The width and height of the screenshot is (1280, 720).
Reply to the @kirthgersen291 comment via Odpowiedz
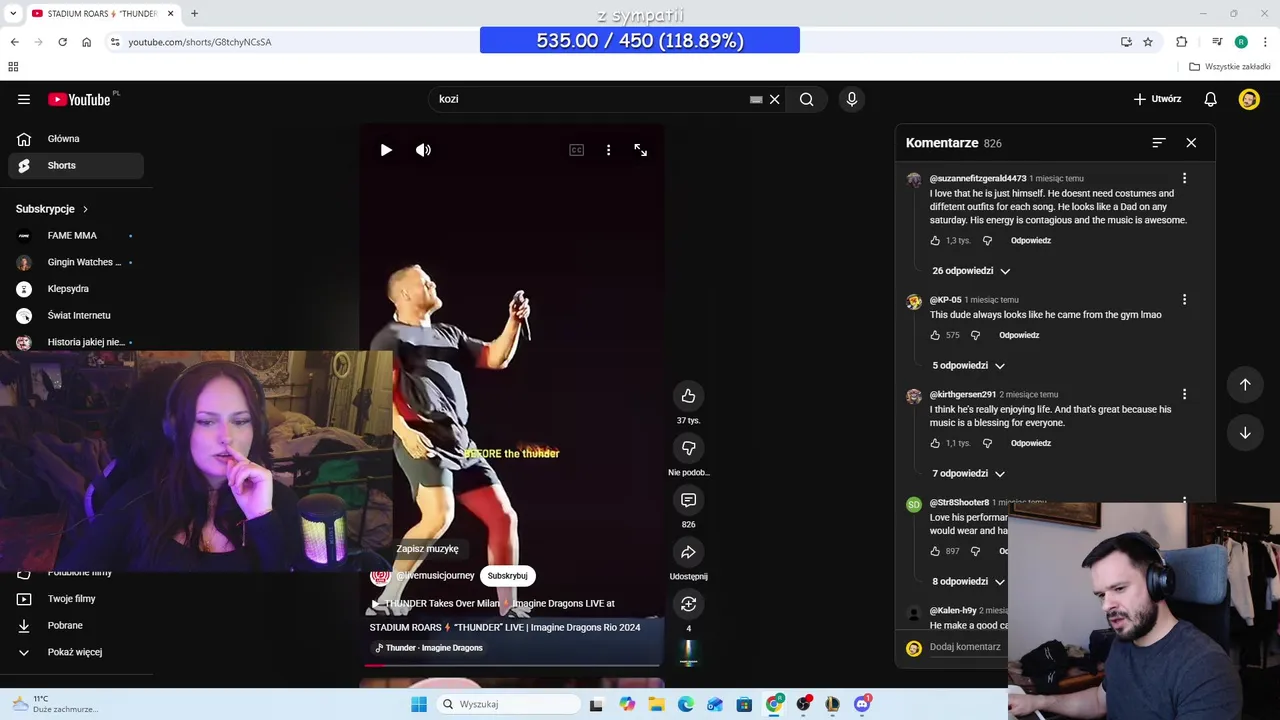(x=1031, y=444)
